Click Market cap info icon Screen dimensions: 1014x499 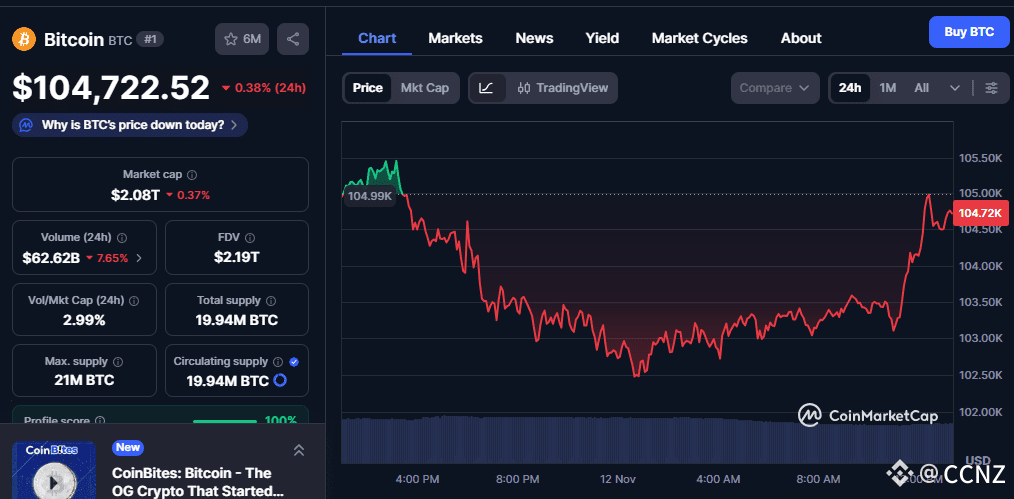pos(192,175)
